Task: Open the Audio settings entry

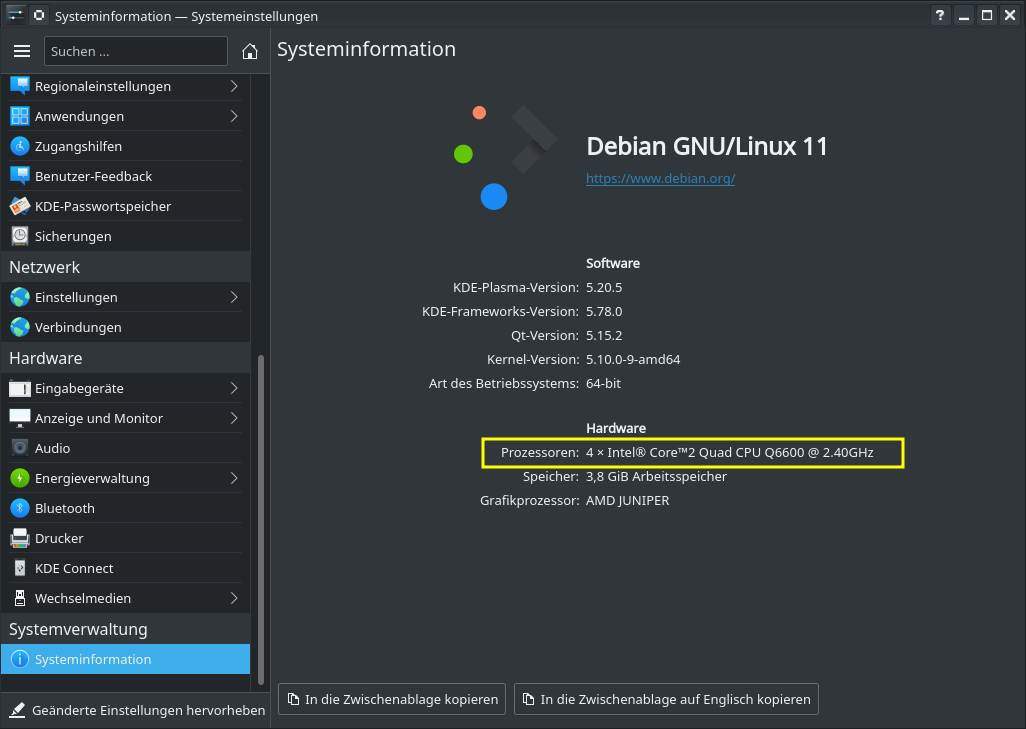Action: (x=126, y=448)
